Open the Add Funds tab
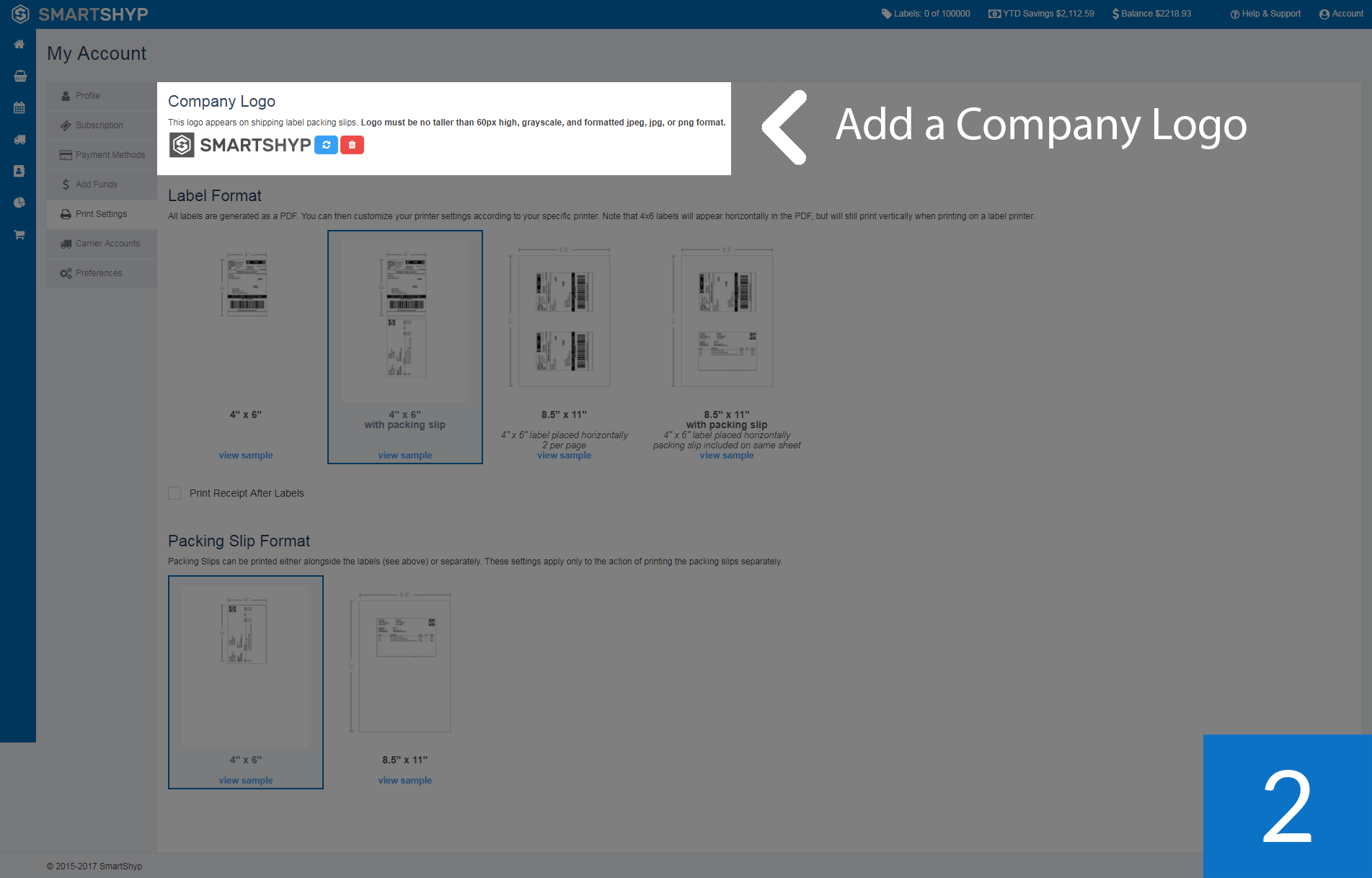The width and height of the screenshot is (1372, 878). pyautogui.click(x=102, y=185)
